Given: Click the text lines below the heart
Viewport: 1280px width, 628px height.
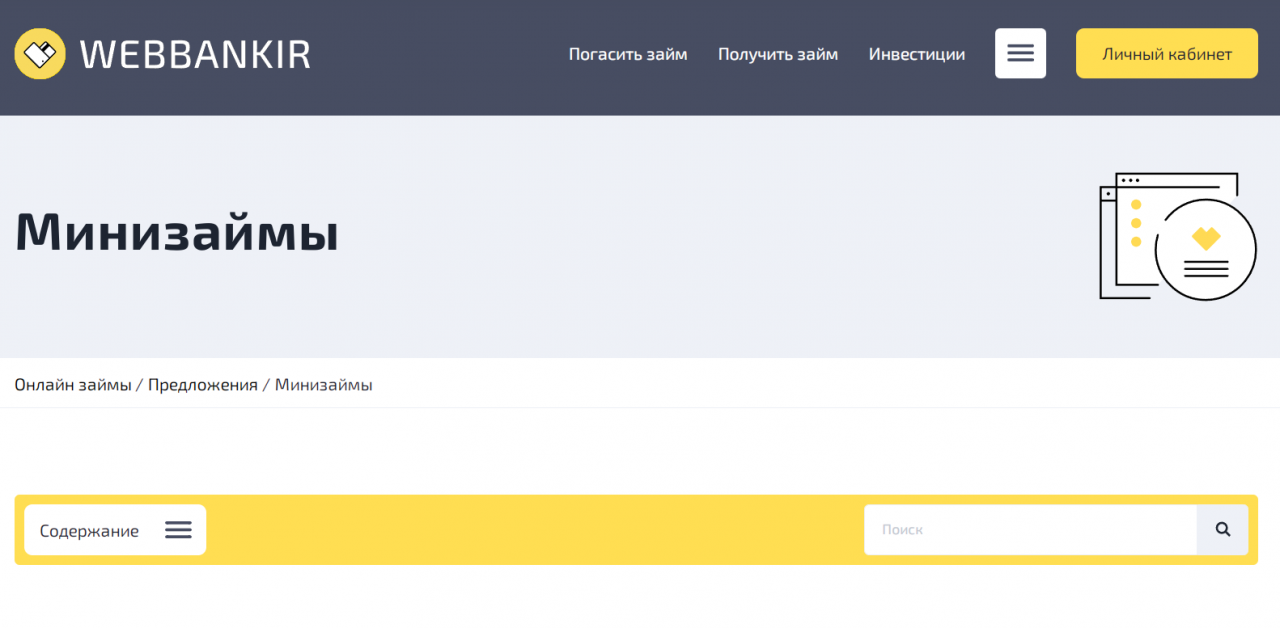Looking at the screenshot, I should click(x=1206, y=268).
